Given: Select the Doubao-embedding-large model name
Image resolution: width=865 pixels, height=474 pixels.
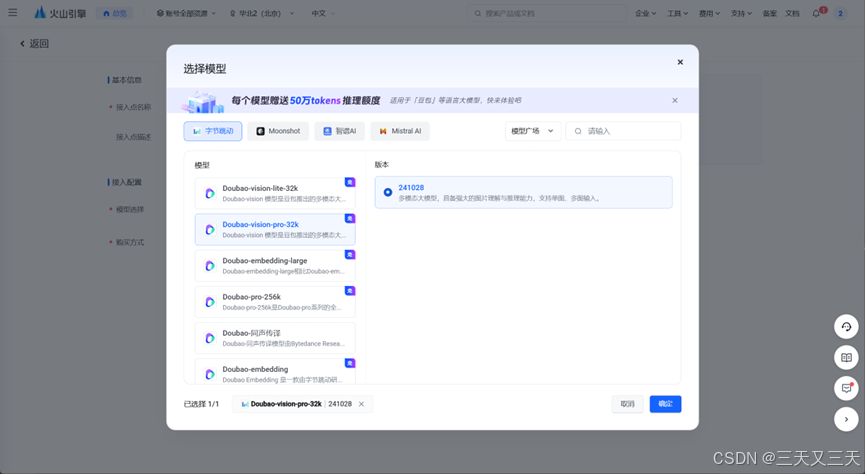Looking at the screenshot, I should pos(265,260).
